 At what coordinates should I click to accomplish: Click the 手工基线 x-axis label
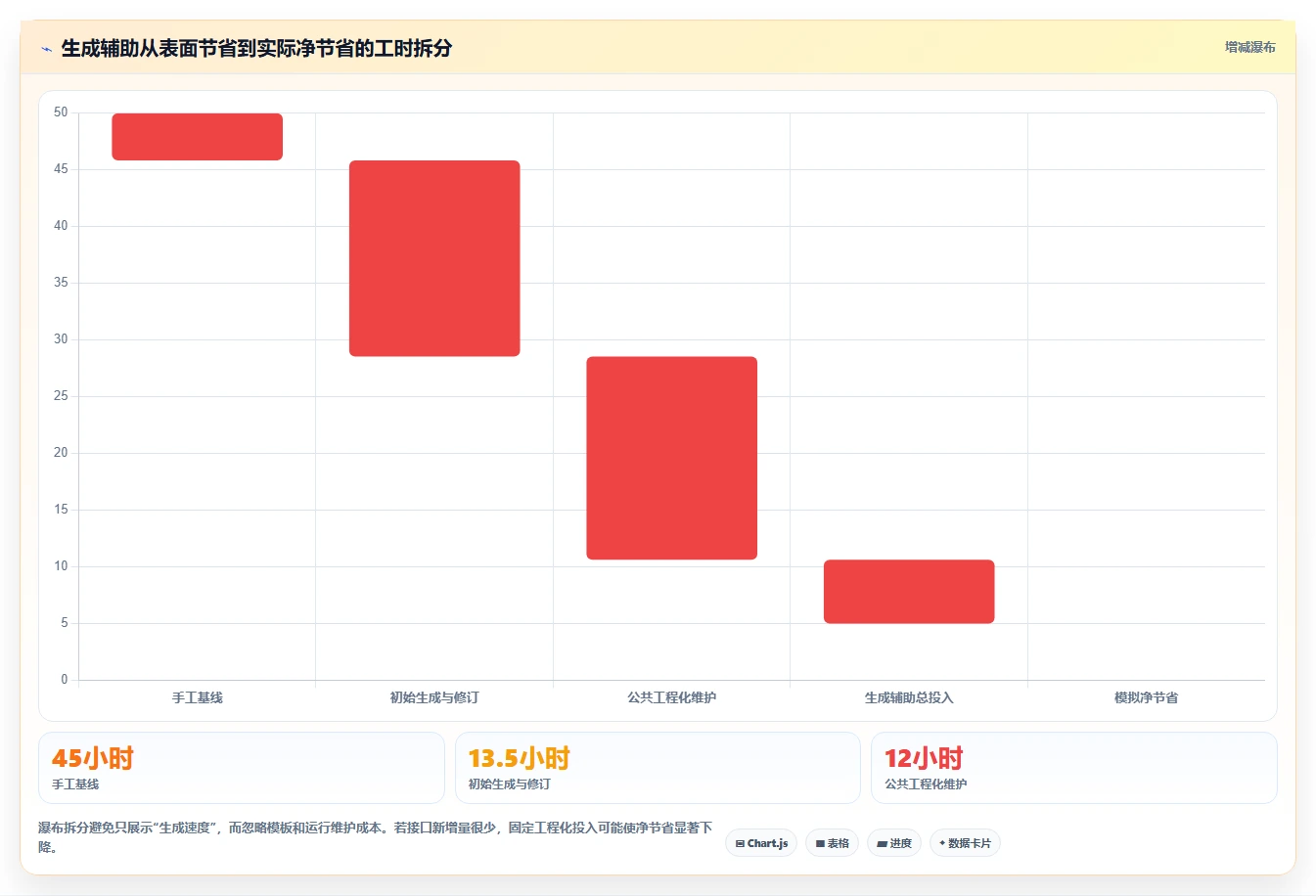198,697
